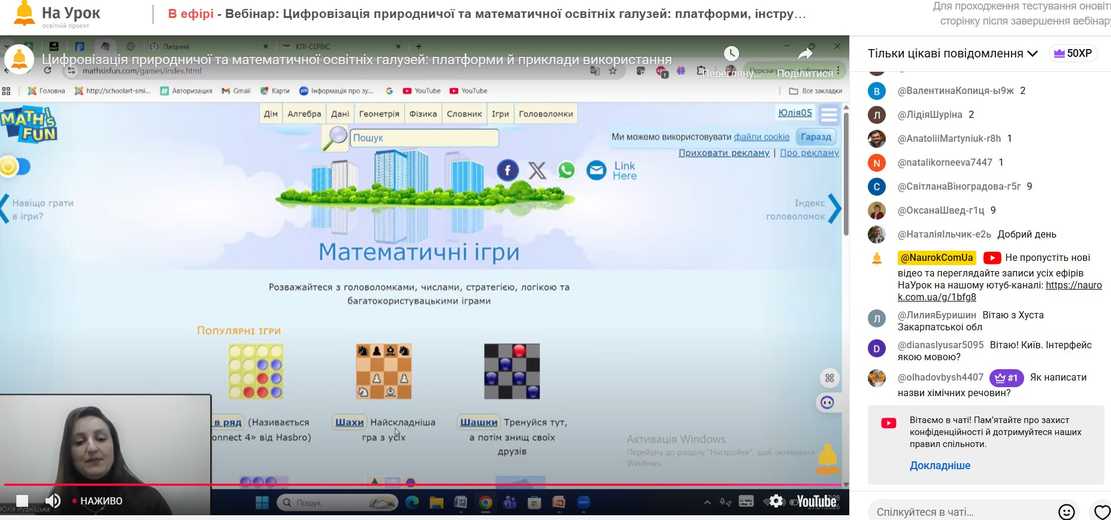Open the Алгебра menu tab
This screenshot has width=1111, height=520.
click(304, 114)
